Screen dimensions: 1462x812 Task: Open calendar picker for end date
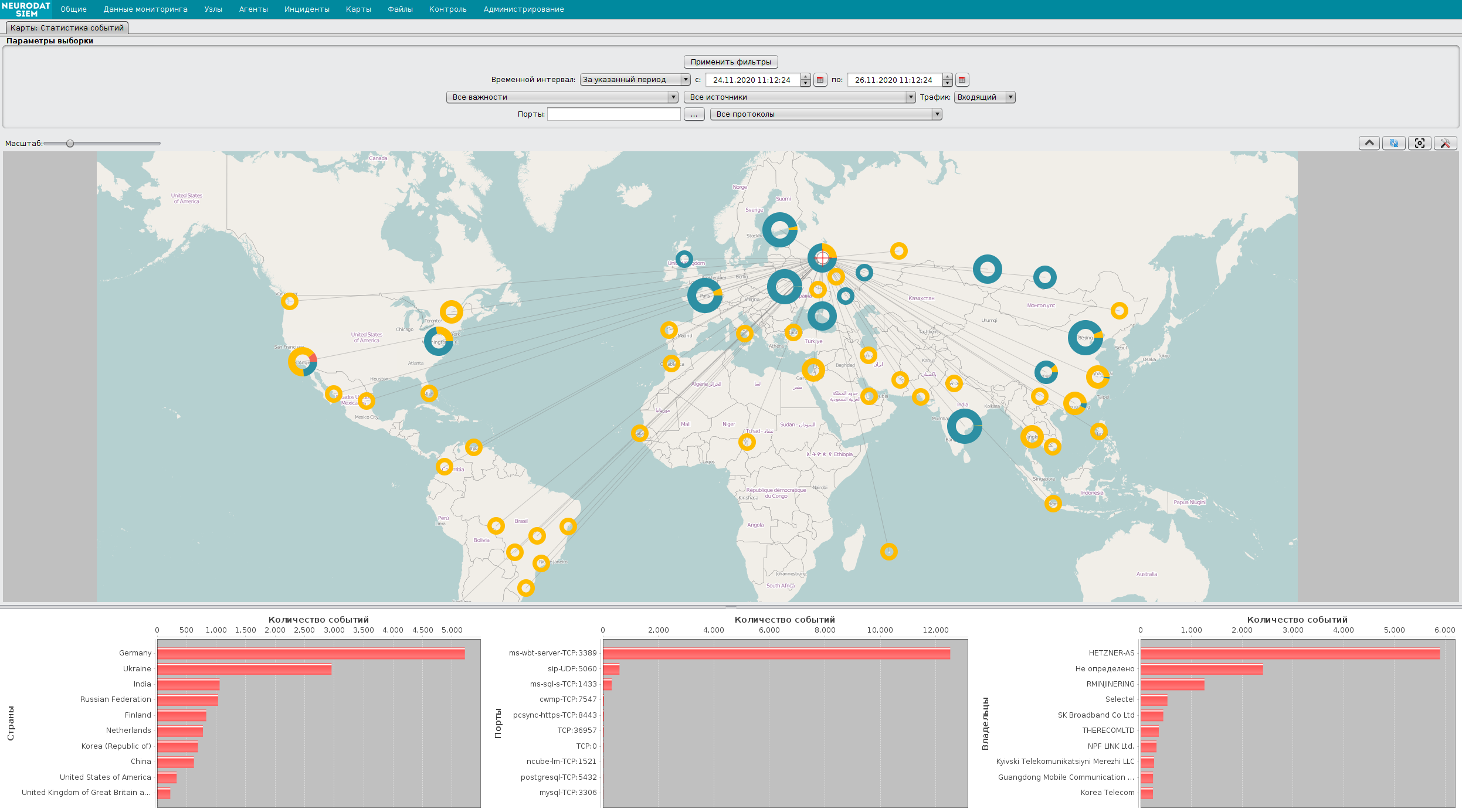(962, 80)
